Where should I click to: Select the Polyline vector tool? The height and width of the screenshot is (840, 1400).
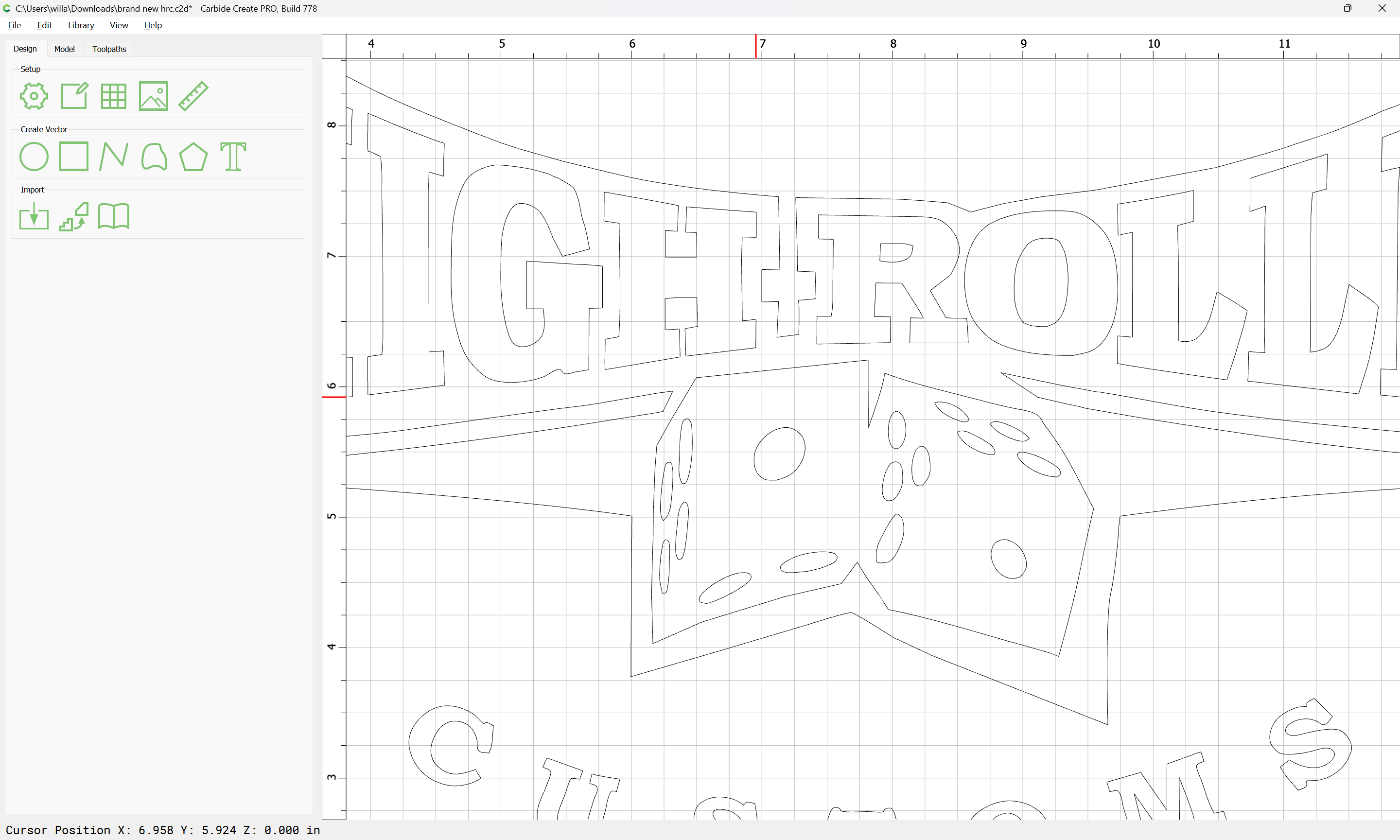[114, 157]
